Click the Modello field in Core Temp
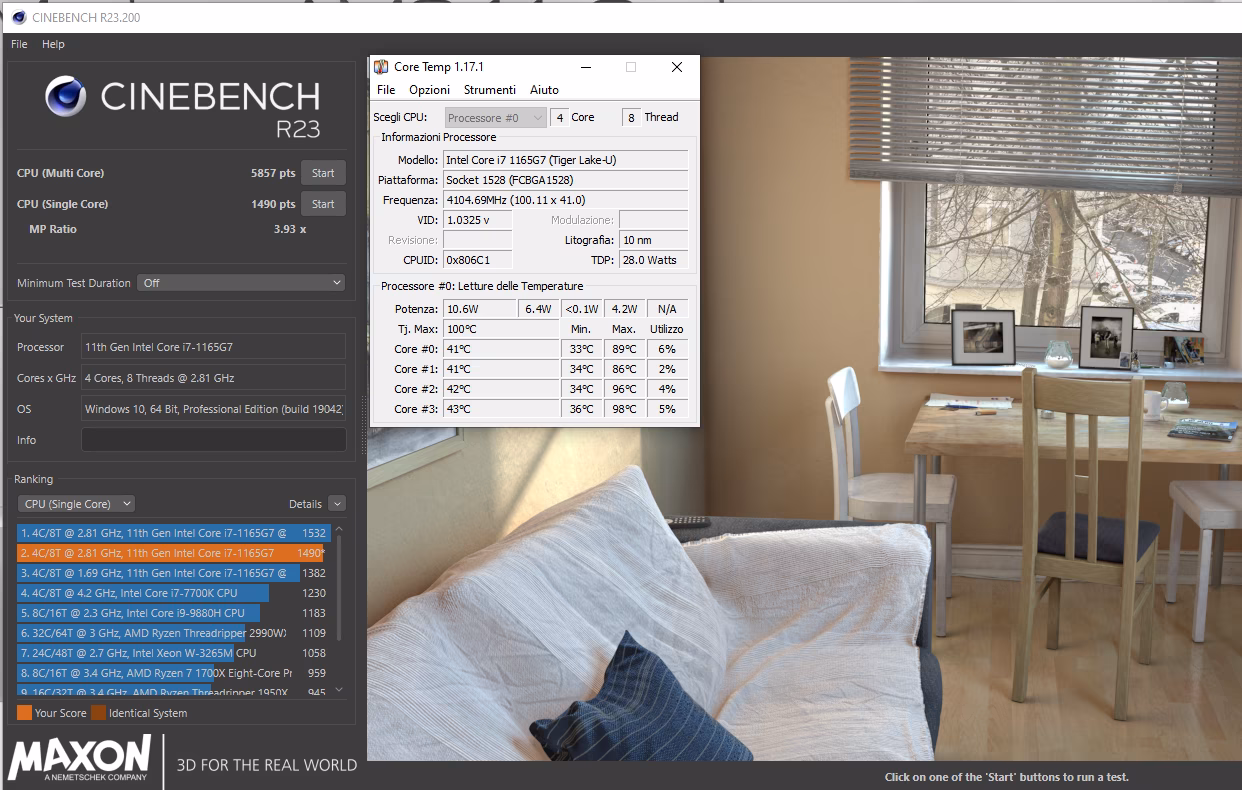The width and height of the screenshot is (1242, 790). (565, 160)
